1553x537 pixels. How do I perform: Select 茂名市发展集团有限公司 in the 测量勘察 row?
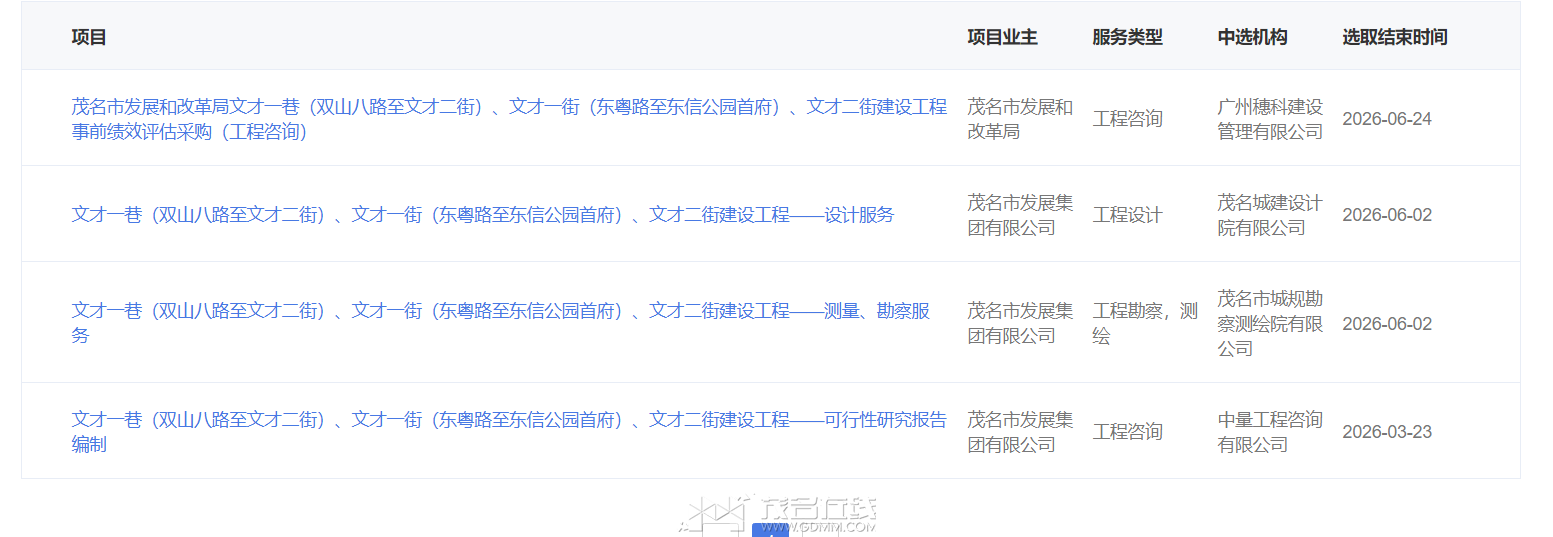(x=1020, y=323)
